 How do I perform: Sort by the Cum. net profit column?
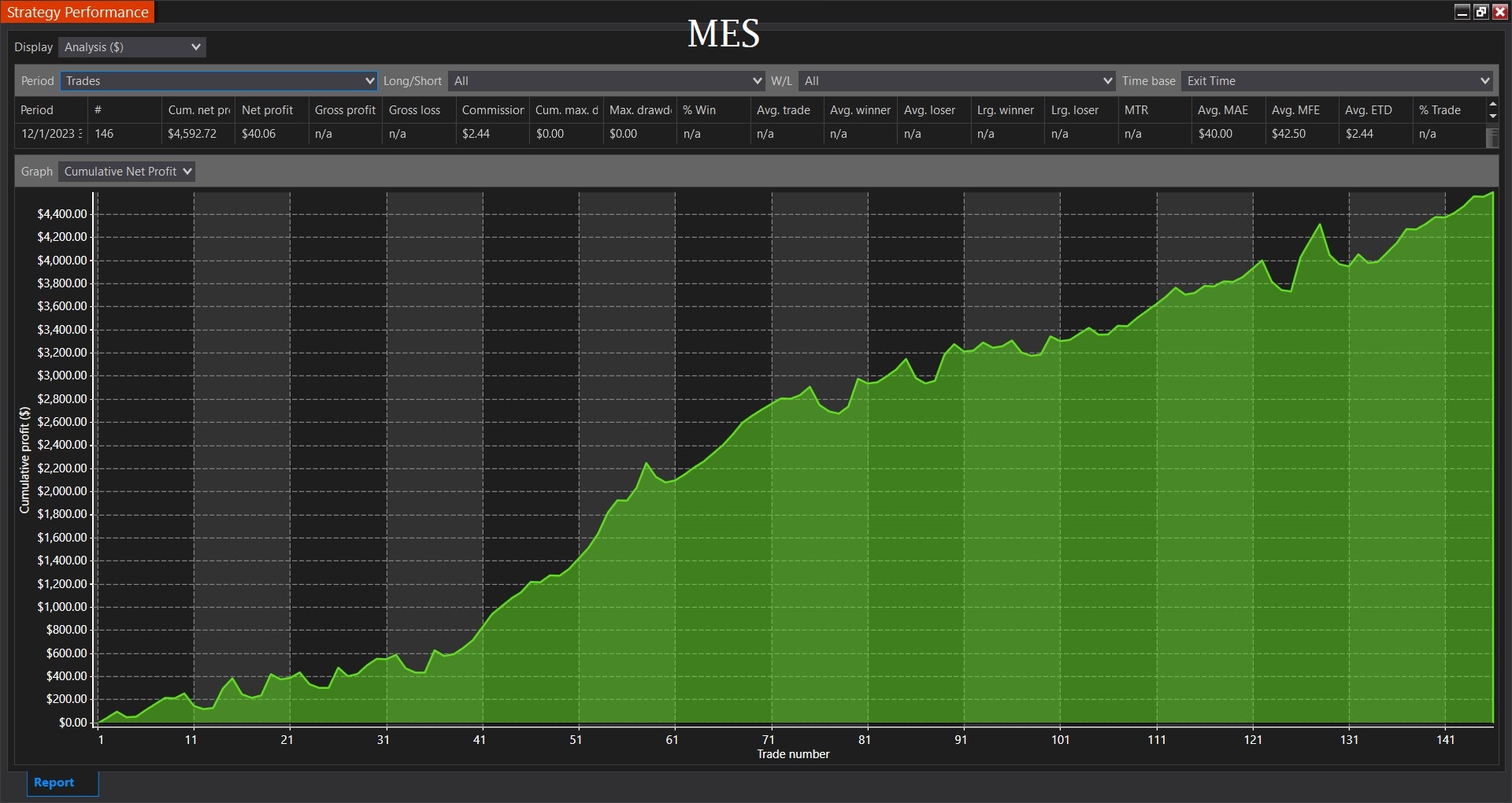198,110
